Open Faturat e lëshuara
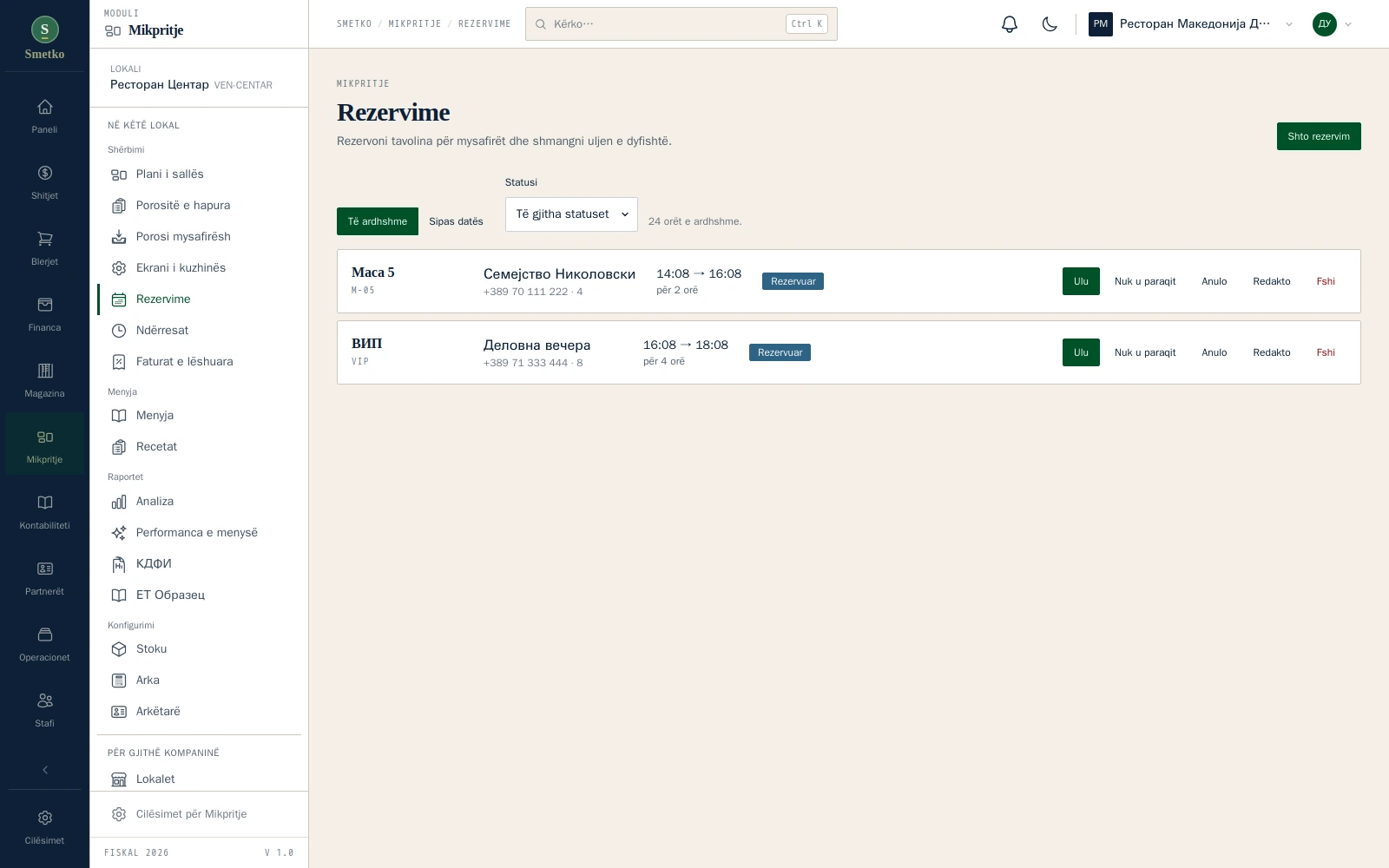Screen dimensions: 1389x868 click(199, 362)
